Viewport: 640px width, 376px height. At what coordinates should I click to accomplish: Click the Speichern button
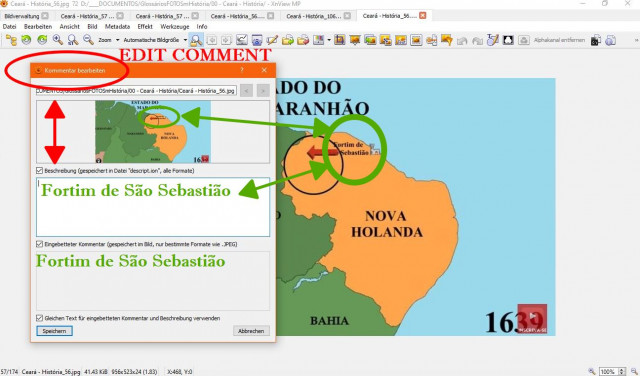pos(54,331)
